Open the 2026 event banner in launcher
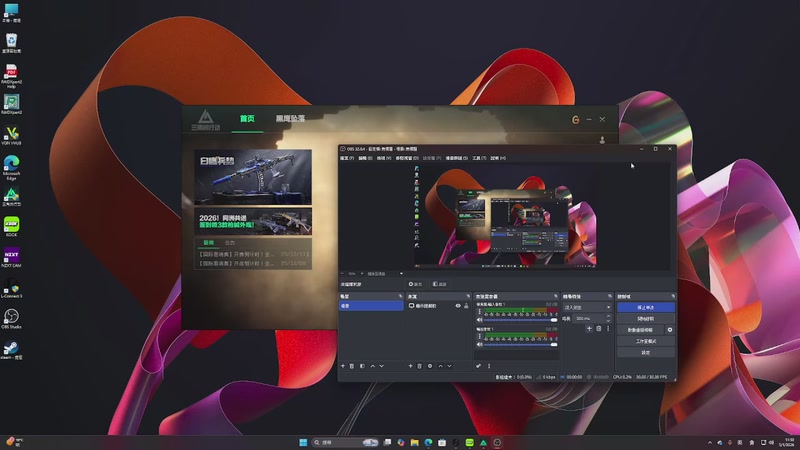 tap(253, 221)
